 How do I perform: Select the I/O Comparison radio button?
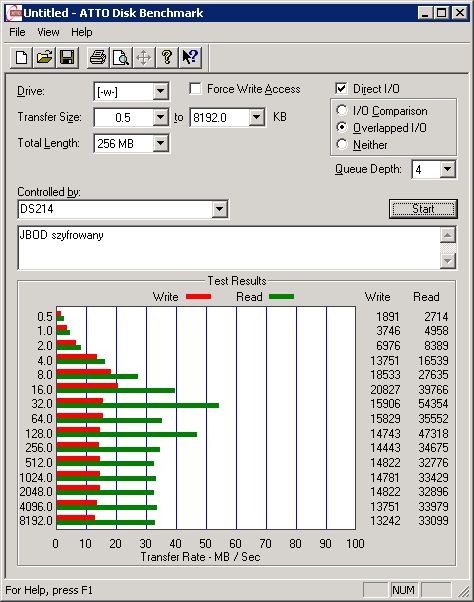click(x=342, y=111)
